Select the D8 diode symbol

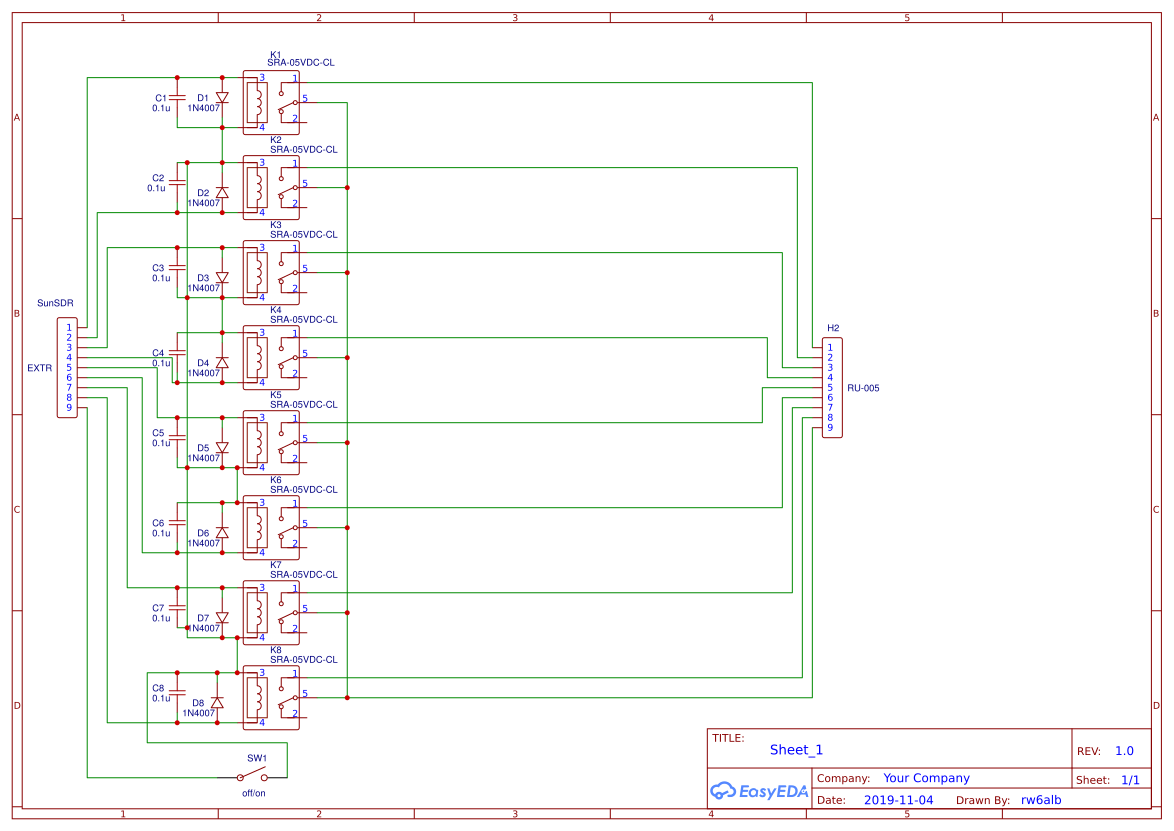tap(217, 703)
